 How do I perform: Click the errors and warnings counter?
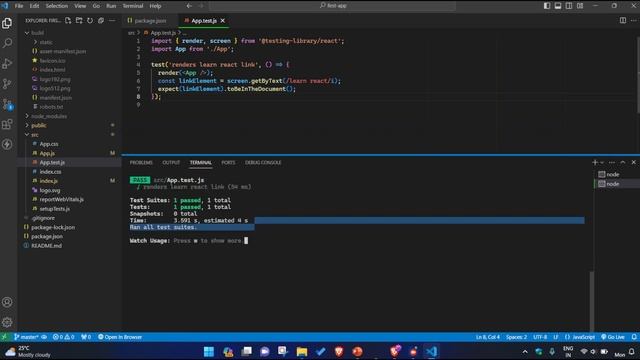tap(64, 337)
